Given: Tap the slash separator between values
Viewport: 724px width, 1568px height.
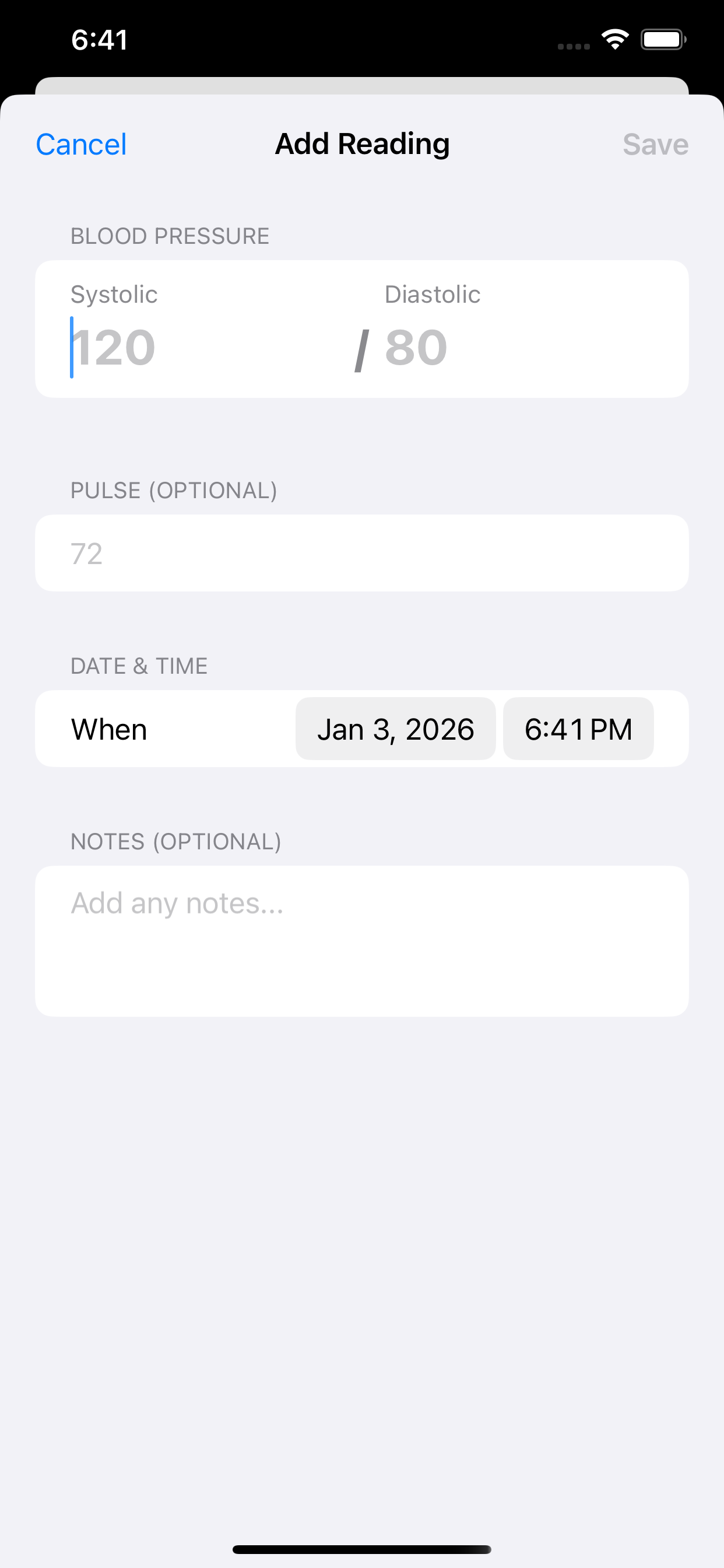Looking at the screenshot, I should coord(362,349).
